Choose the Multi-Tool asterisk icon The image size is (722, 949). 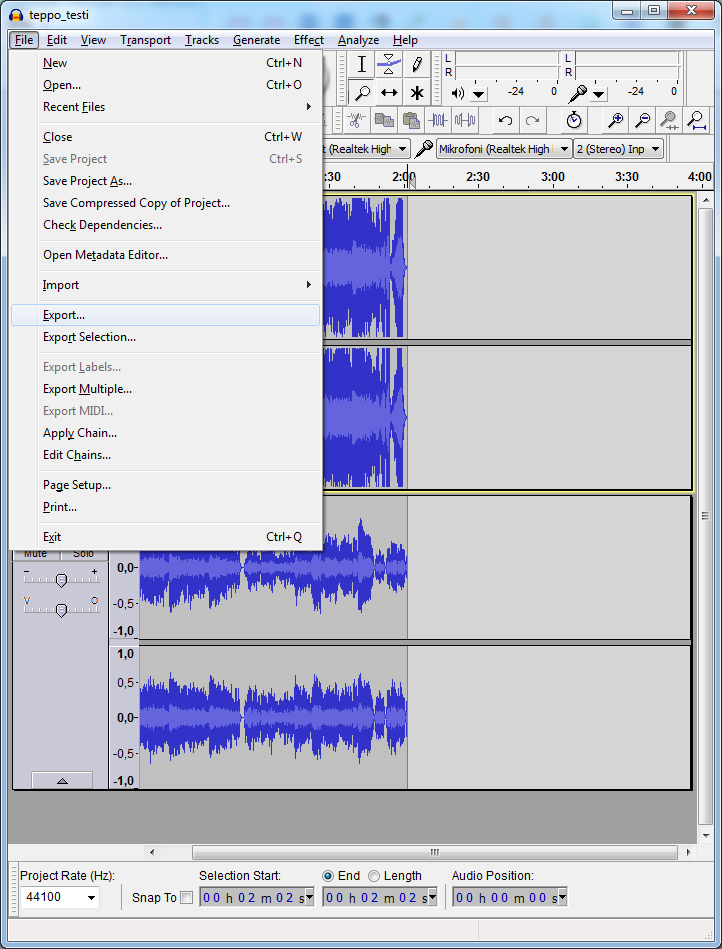coord(416,93)
